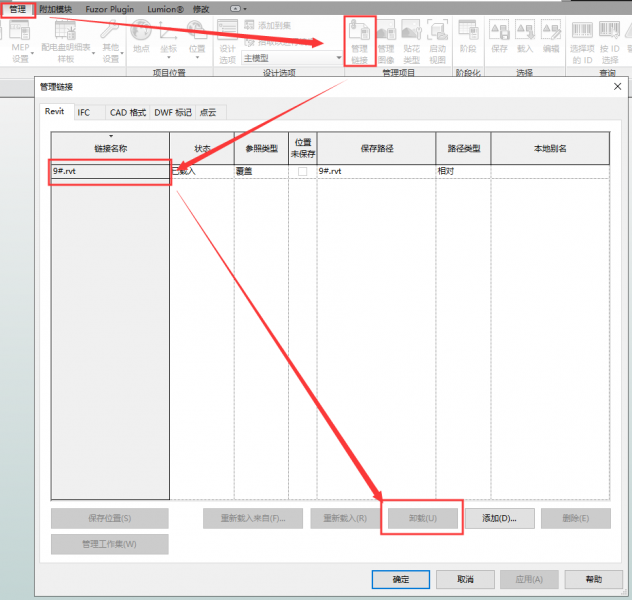Image resolution: width=632 pixels, height=600 pixels.
Task: Open the 主模型 design option dropdown
Action: (x=292, y=58)
